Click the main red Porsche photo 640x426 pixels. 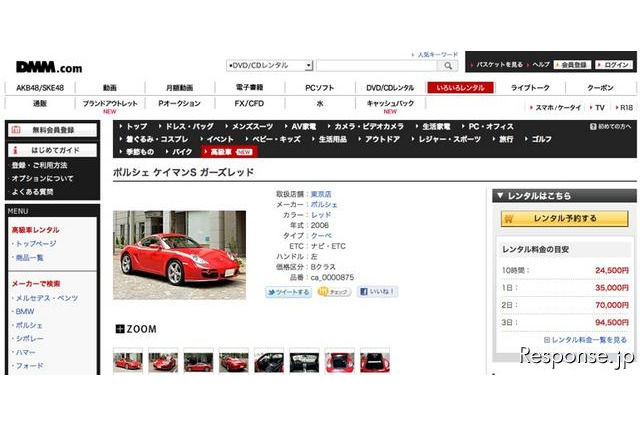pos(179,255)
